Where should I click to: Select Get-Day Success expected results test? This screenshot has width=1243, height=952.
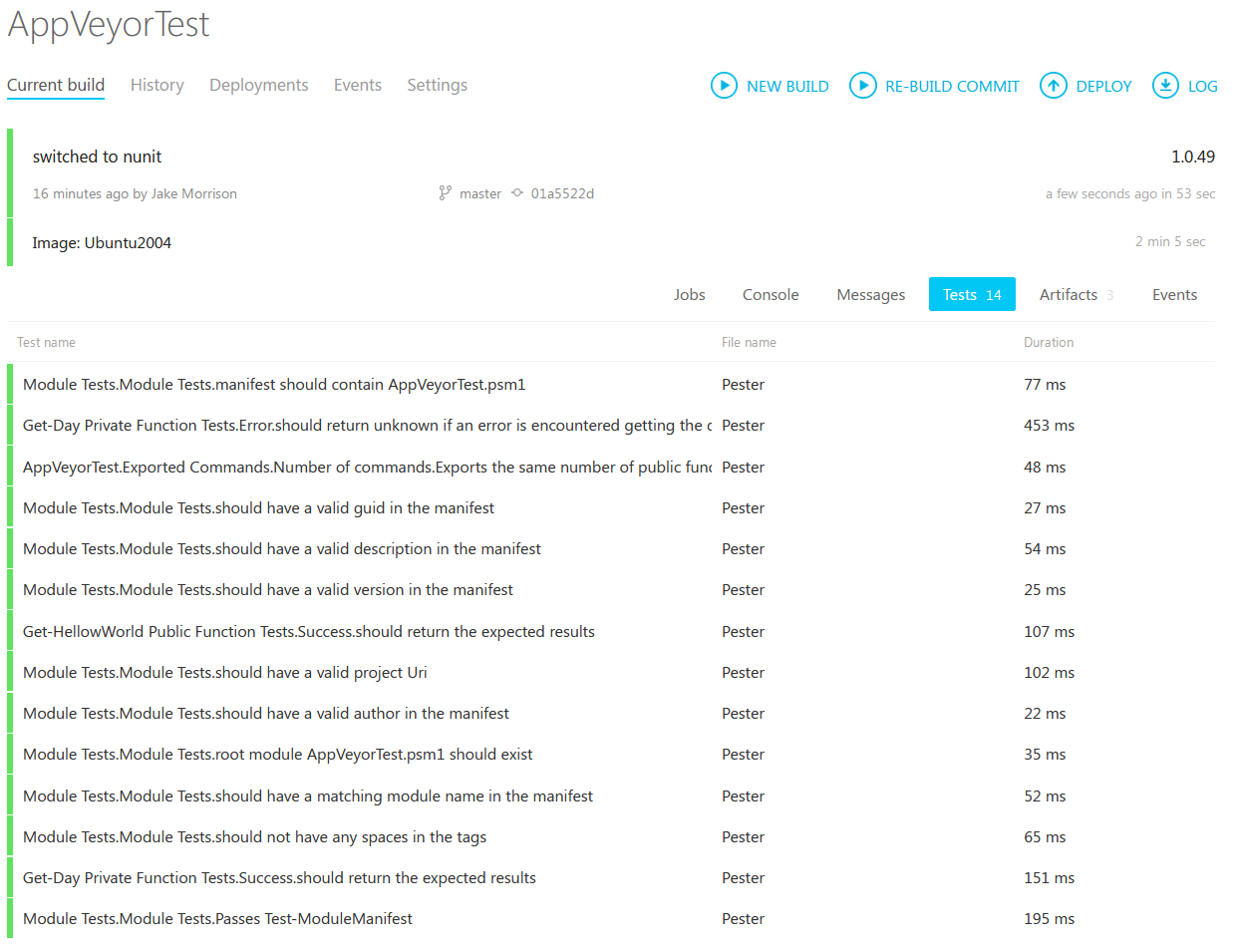coord(611,877)
